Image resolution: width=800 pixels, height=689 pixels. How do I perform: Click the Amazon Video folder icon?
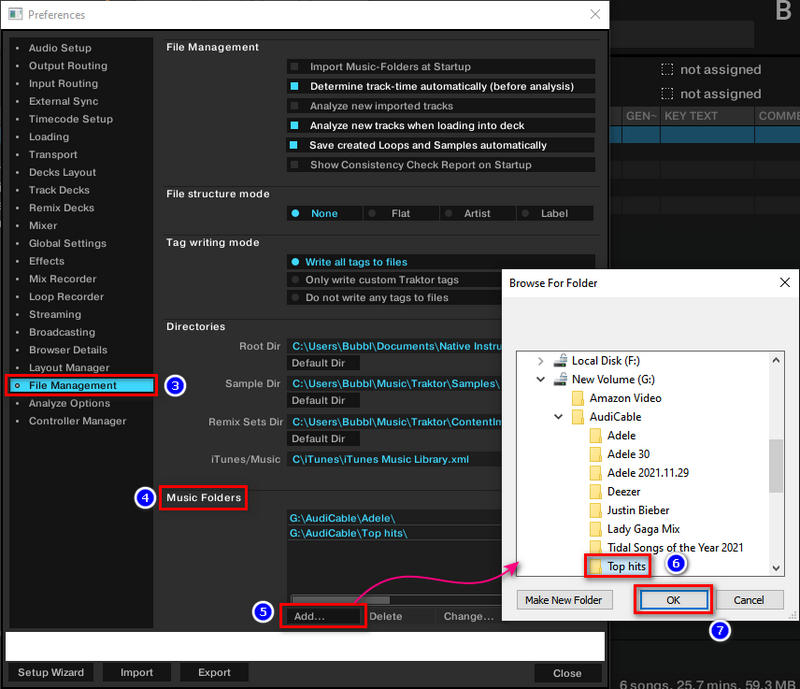[578, 398]
